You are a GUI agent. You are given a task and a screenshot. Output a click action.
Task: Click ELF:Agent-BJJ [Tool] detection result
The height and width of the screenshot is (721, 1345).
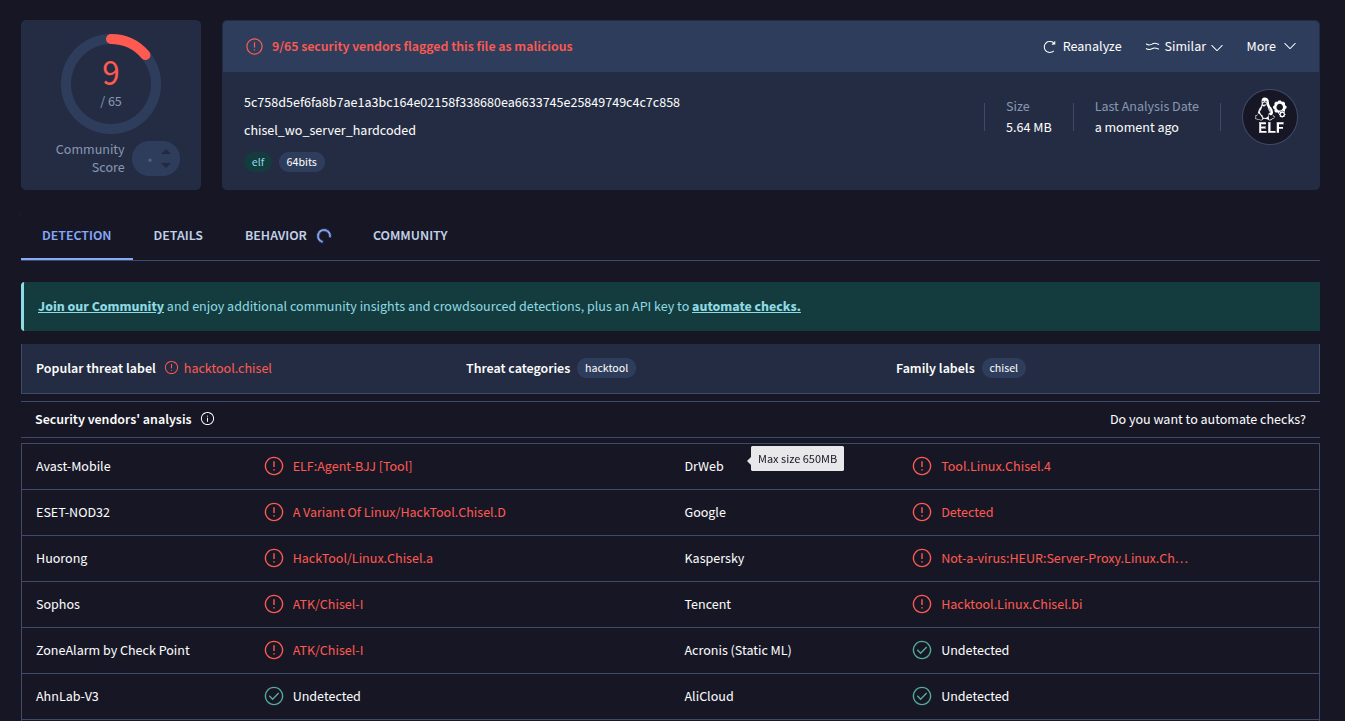click(352, 467)
